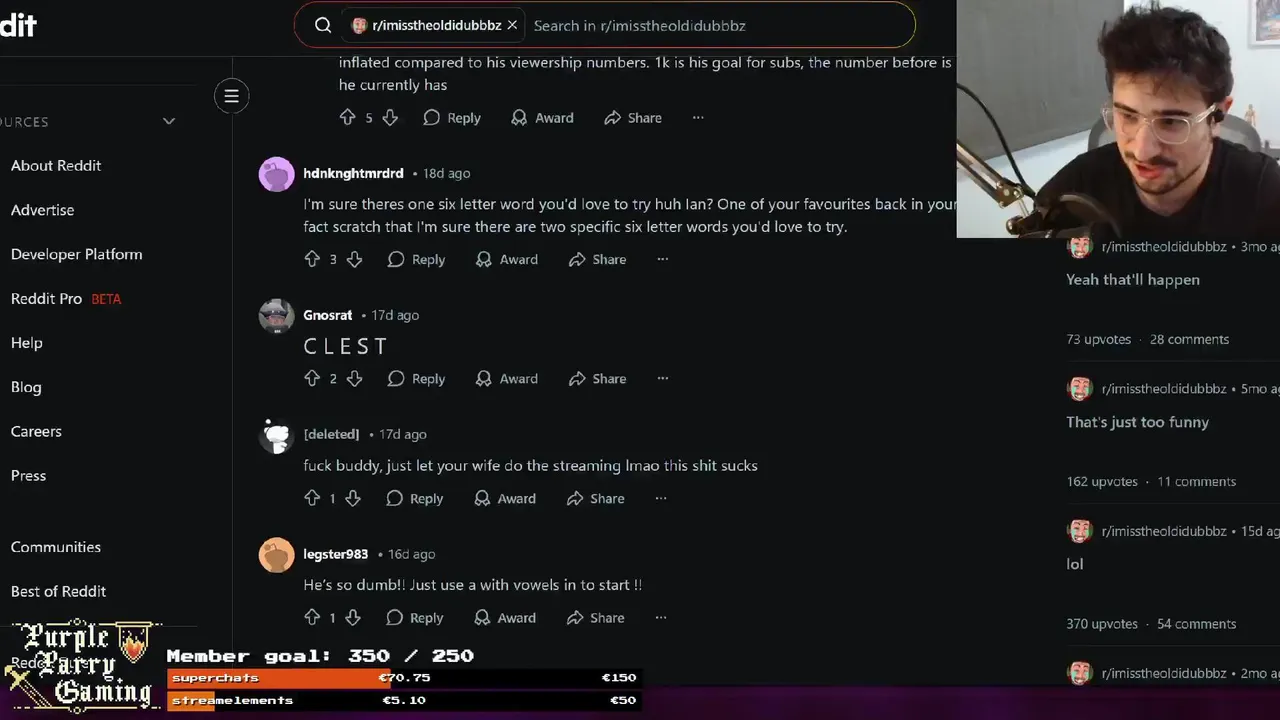Screen dimensions: 1280x720
Task: Remove the r/imisstheoldidubbbz search filter
Action: [x=512, y=25]
